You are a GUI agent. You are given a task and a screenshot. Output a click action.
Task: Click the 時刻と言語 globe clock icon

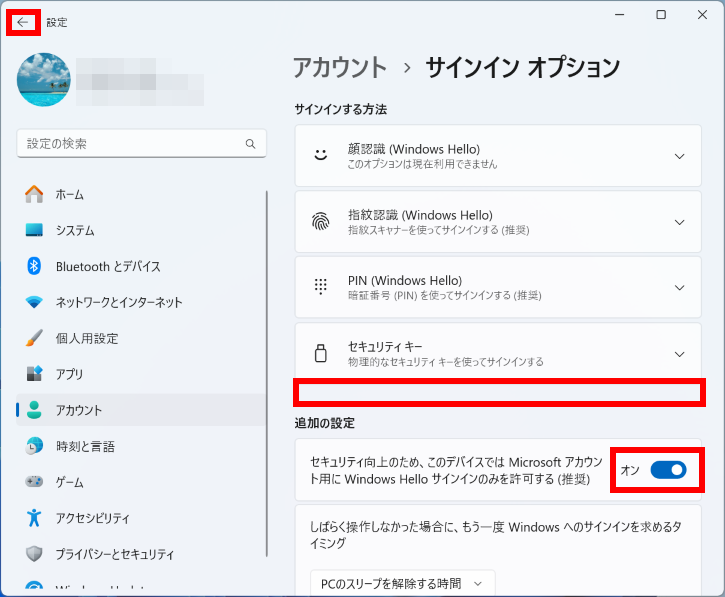(x=34, y=446)
